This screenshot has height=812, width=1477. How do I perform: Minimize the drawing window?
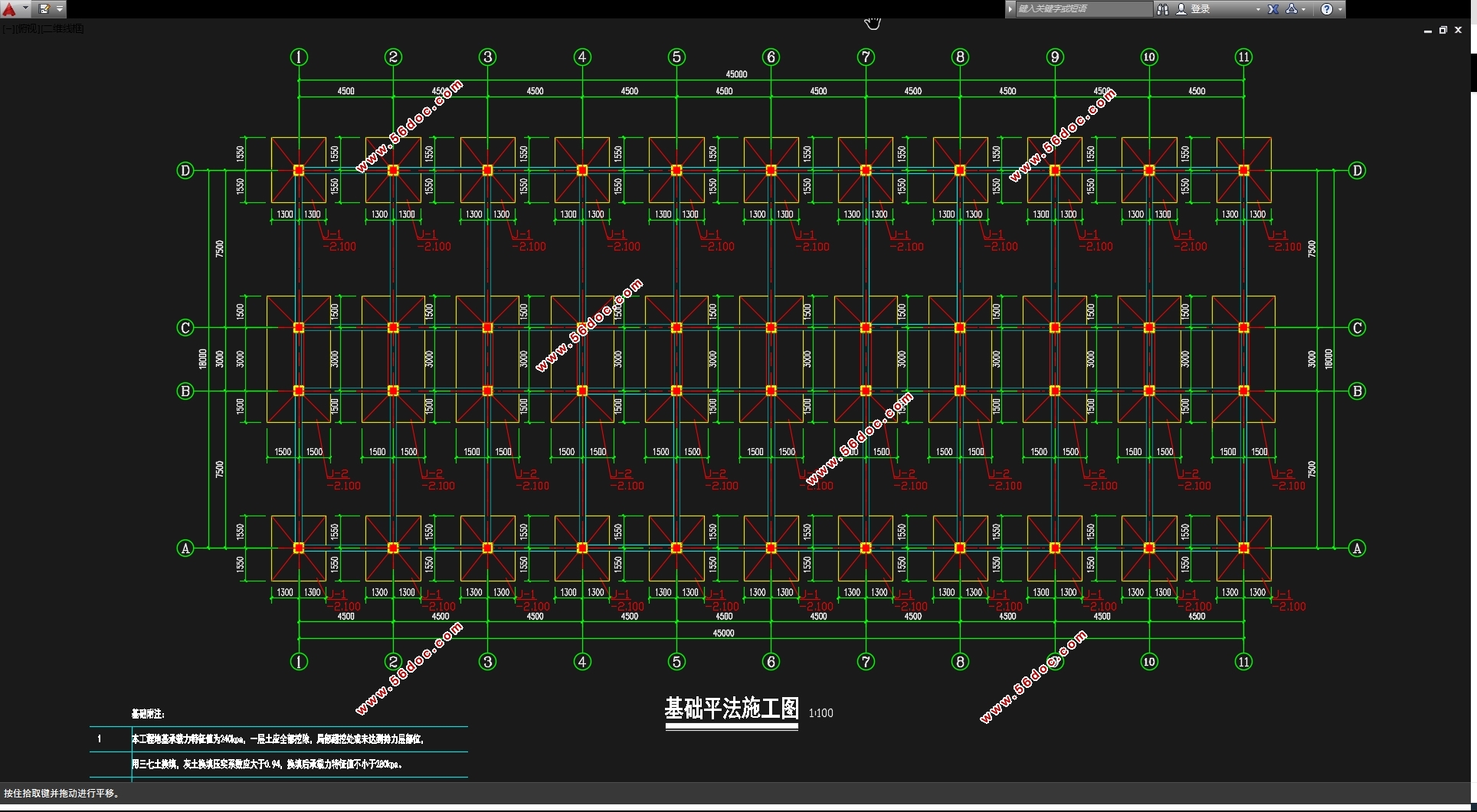(x=1428, y=31)
